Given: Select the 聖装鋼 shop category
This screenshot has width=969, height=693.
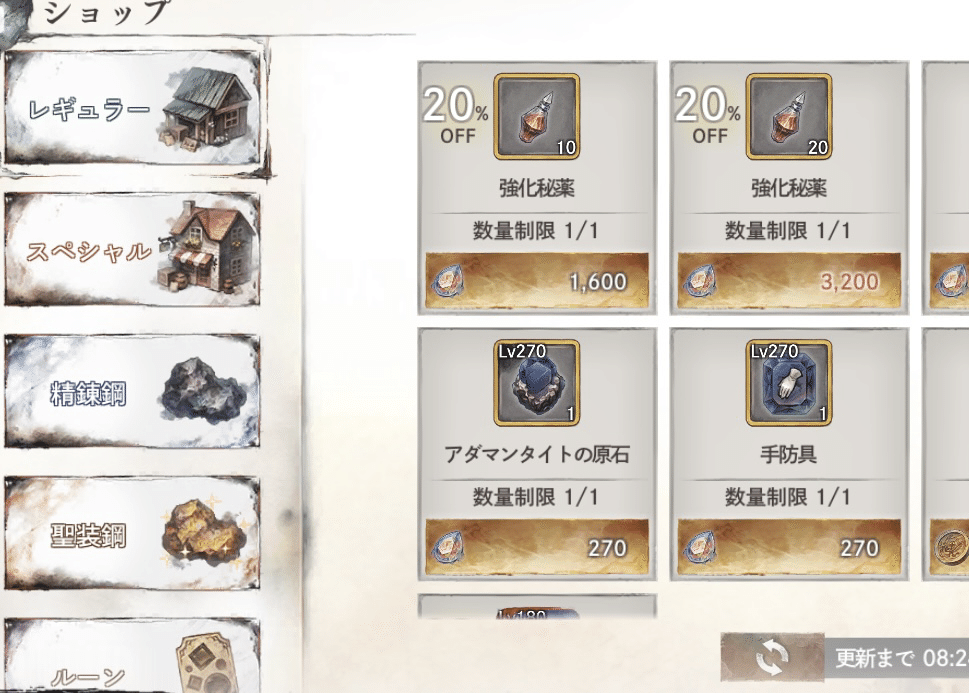Looking at the screenshot, I should point(132,533).
